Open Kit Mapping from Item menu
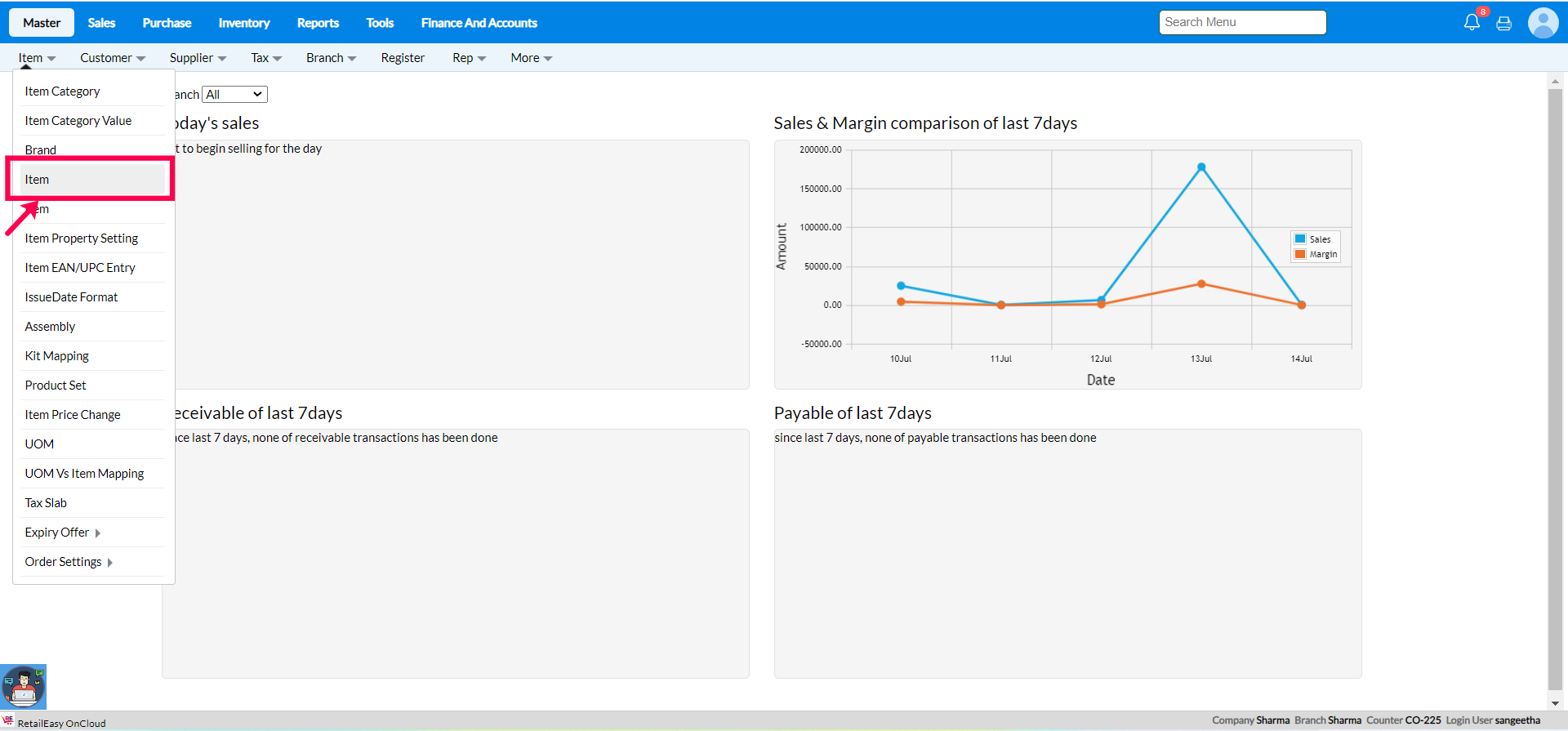This screenshot has height=731, width=1568. point(56,356)
